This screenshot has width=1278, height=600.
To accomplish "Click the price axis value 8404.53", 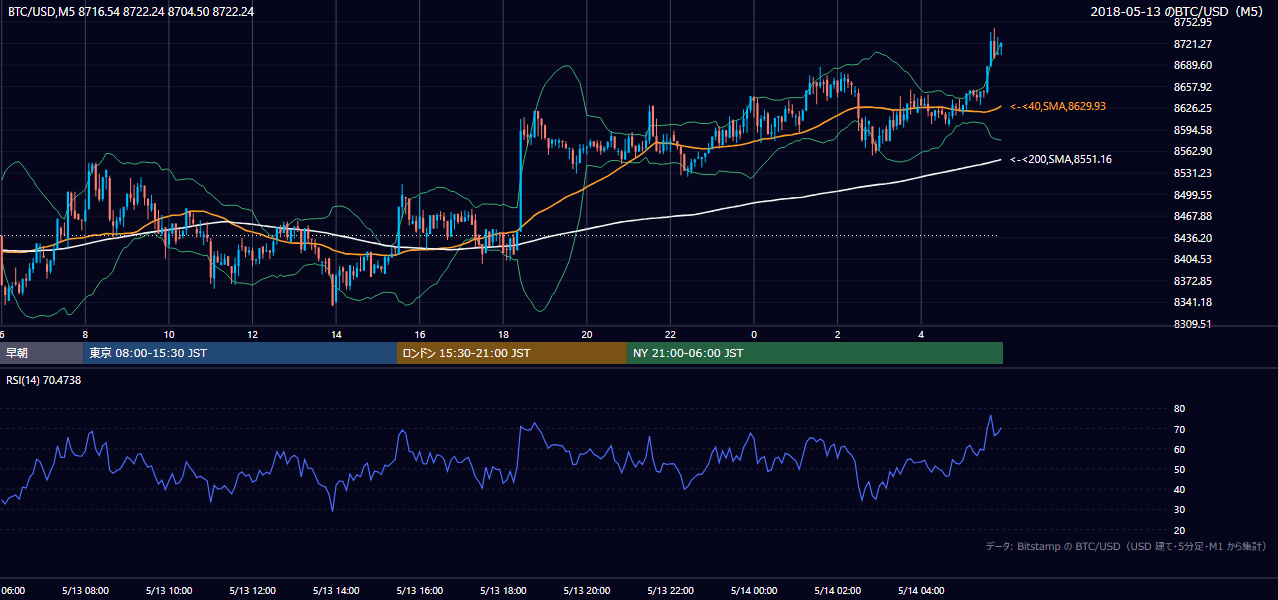I will tap(1193, 259).
